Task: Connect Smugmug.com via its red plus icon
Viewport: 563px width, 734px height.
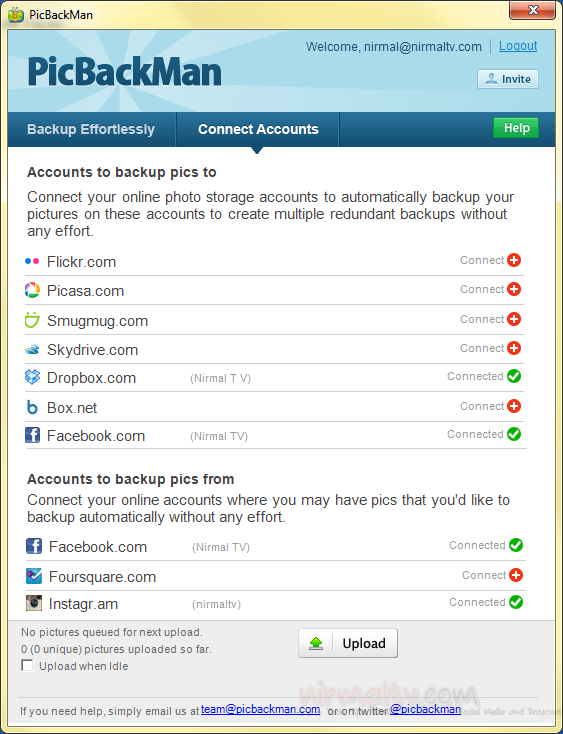Action: point(514,319)
